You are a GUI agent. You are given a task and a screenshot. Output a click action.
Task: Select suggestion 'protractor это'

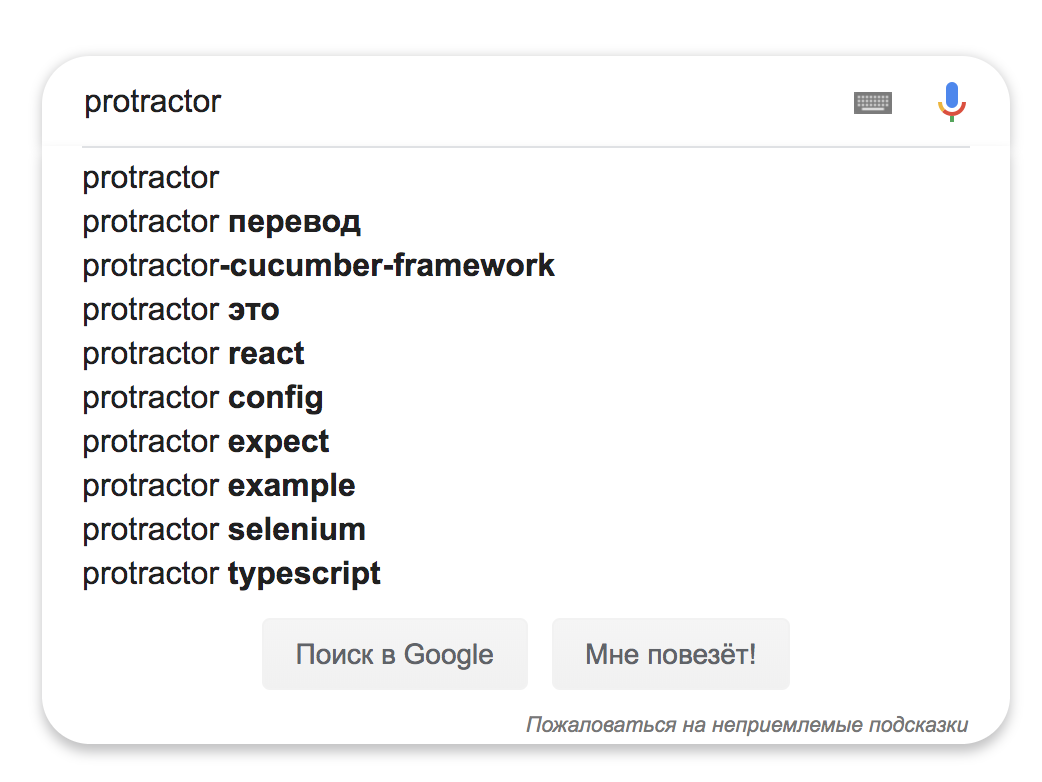click(526, 309)
